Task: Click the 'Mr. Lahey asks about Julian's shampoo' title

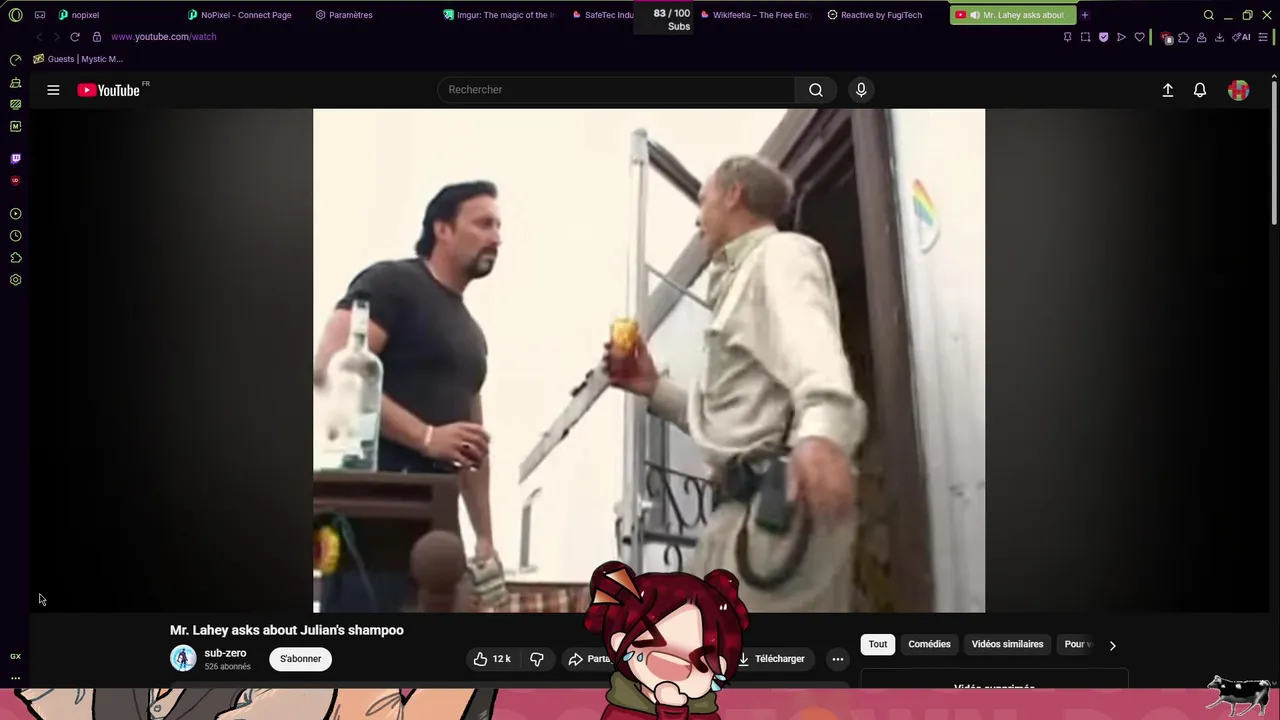Action: pos(287,630)
